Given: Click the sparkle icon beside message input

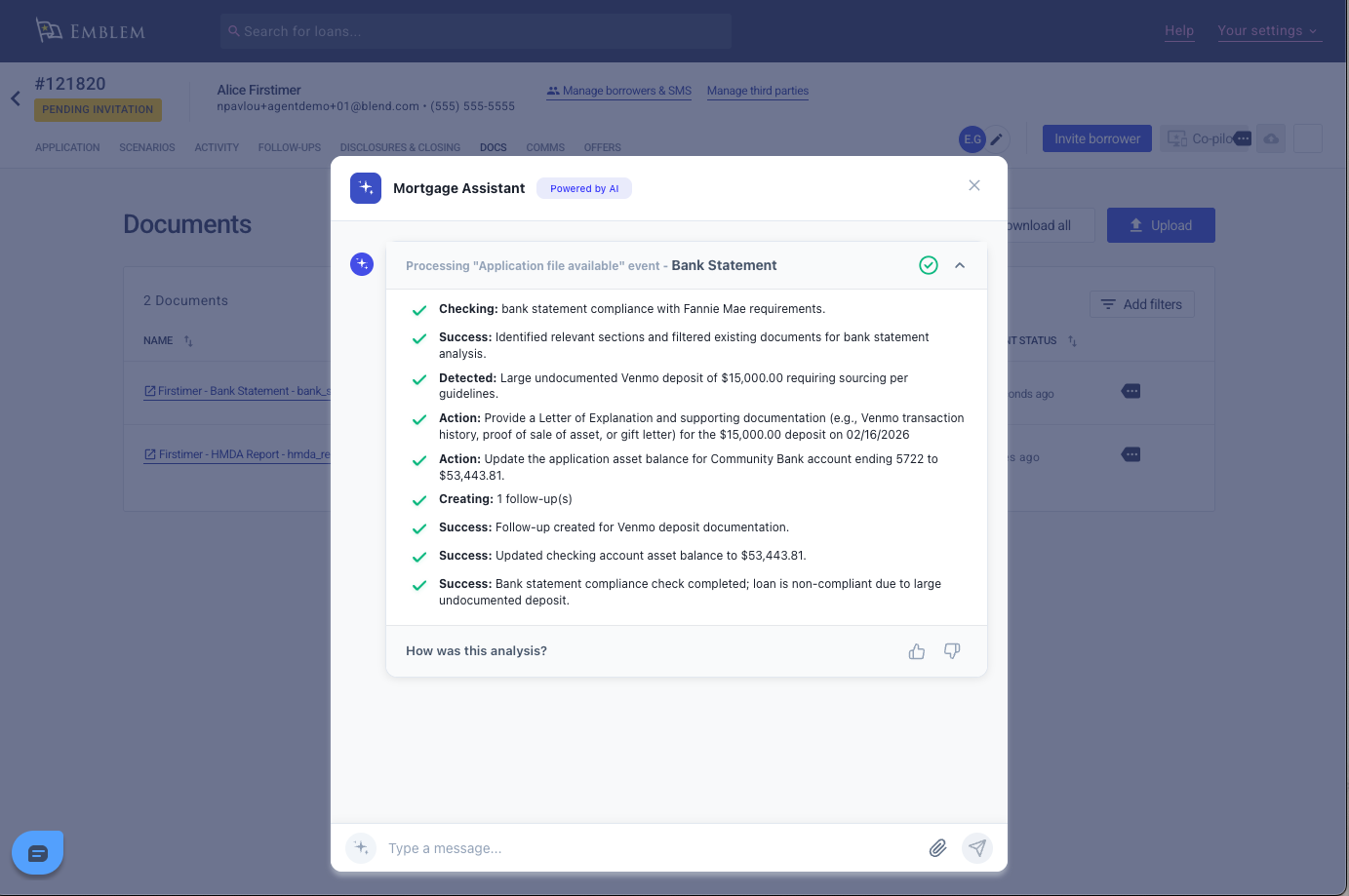Looking at the screenshot, I should (x=361, y=847).
